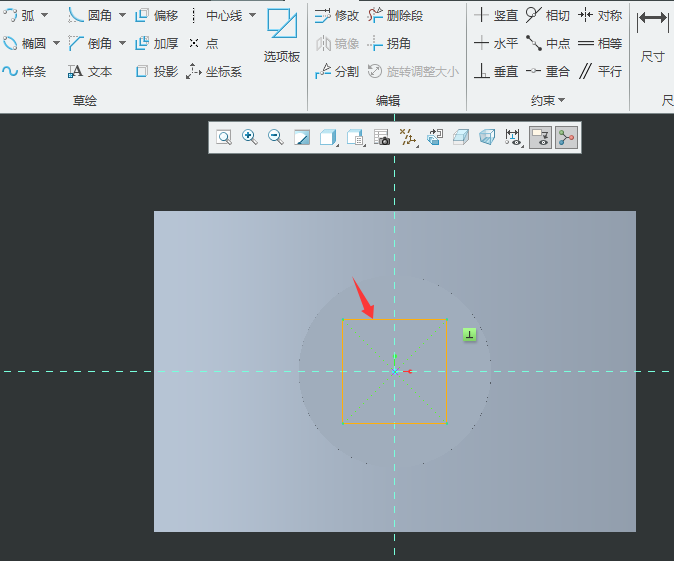Apply the 水平 (horizontal) constraint
The width and height of the screenshot is (674, 561).
(x=496, y=43)
